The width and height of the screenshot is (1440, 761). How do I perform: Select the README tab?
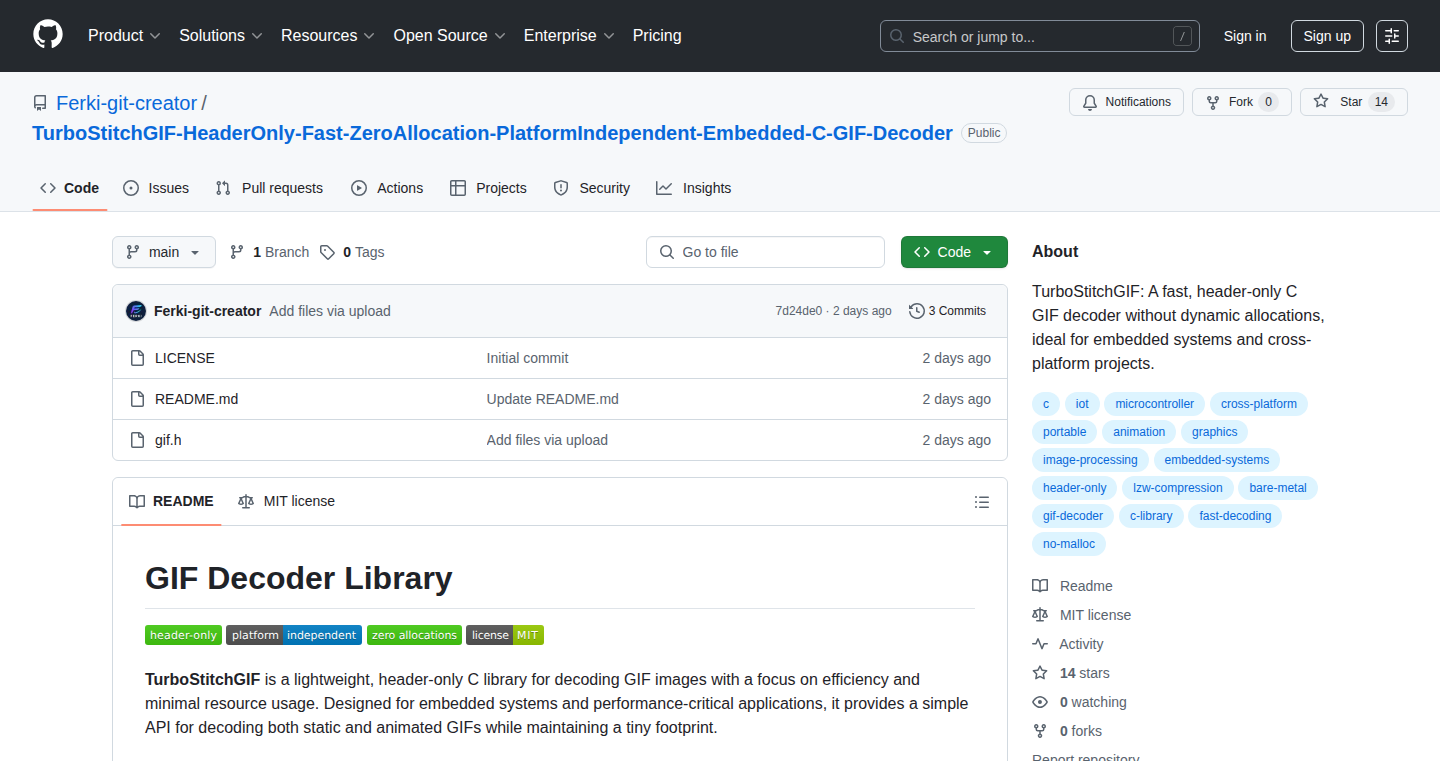172,501
